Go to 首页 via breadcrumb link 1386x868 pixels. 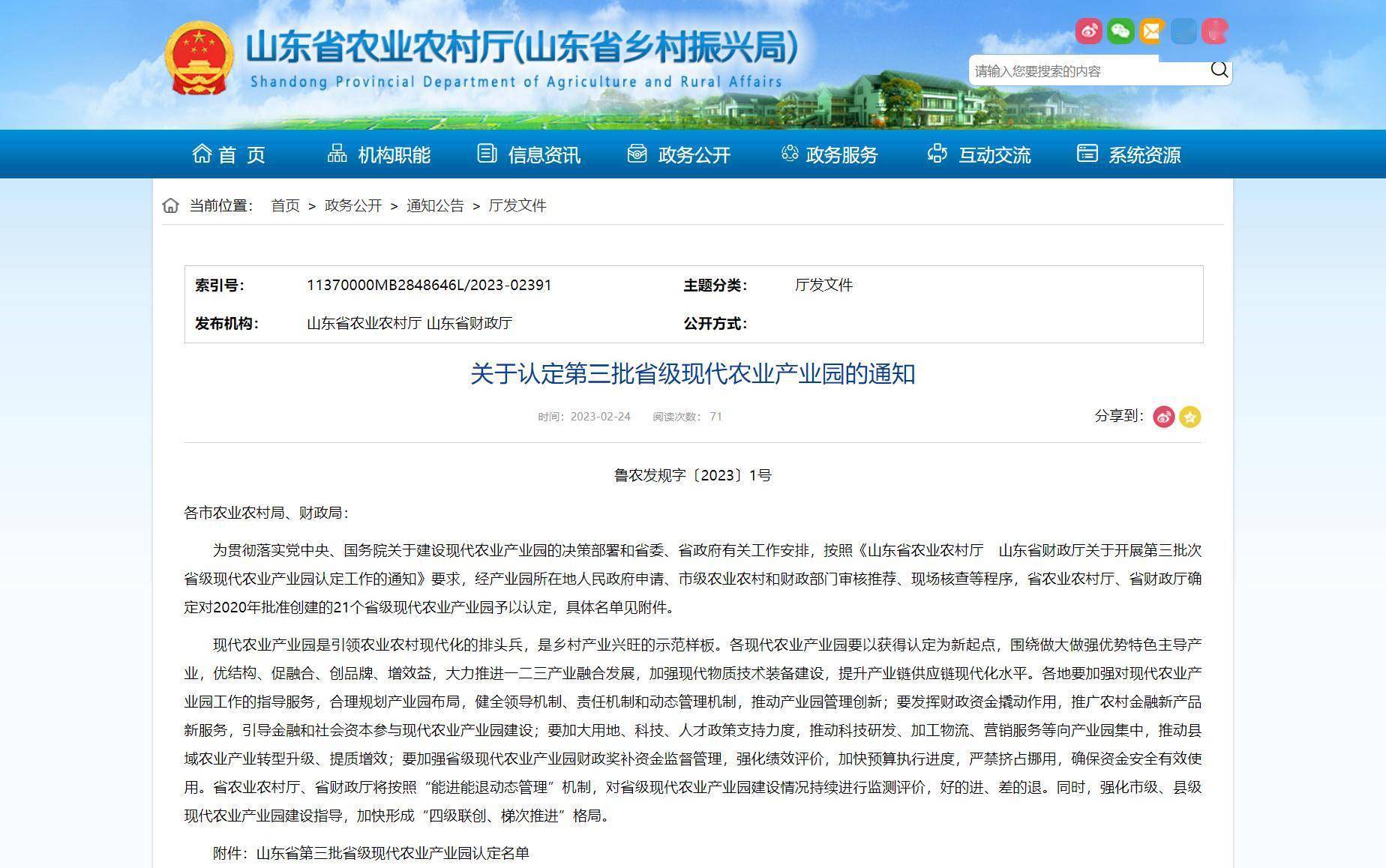coord(285,205)
